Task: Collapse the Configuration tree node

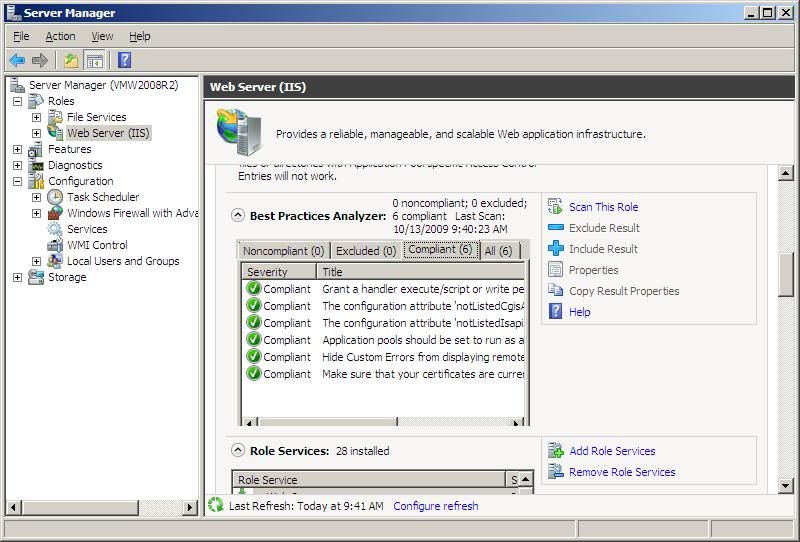Action: click(17, 181)
